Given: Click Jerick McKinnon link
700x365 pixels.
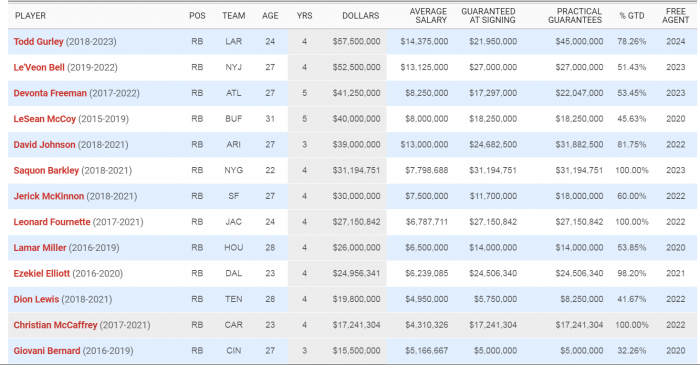Looking at the screenshot, I should tap(49, 196).
